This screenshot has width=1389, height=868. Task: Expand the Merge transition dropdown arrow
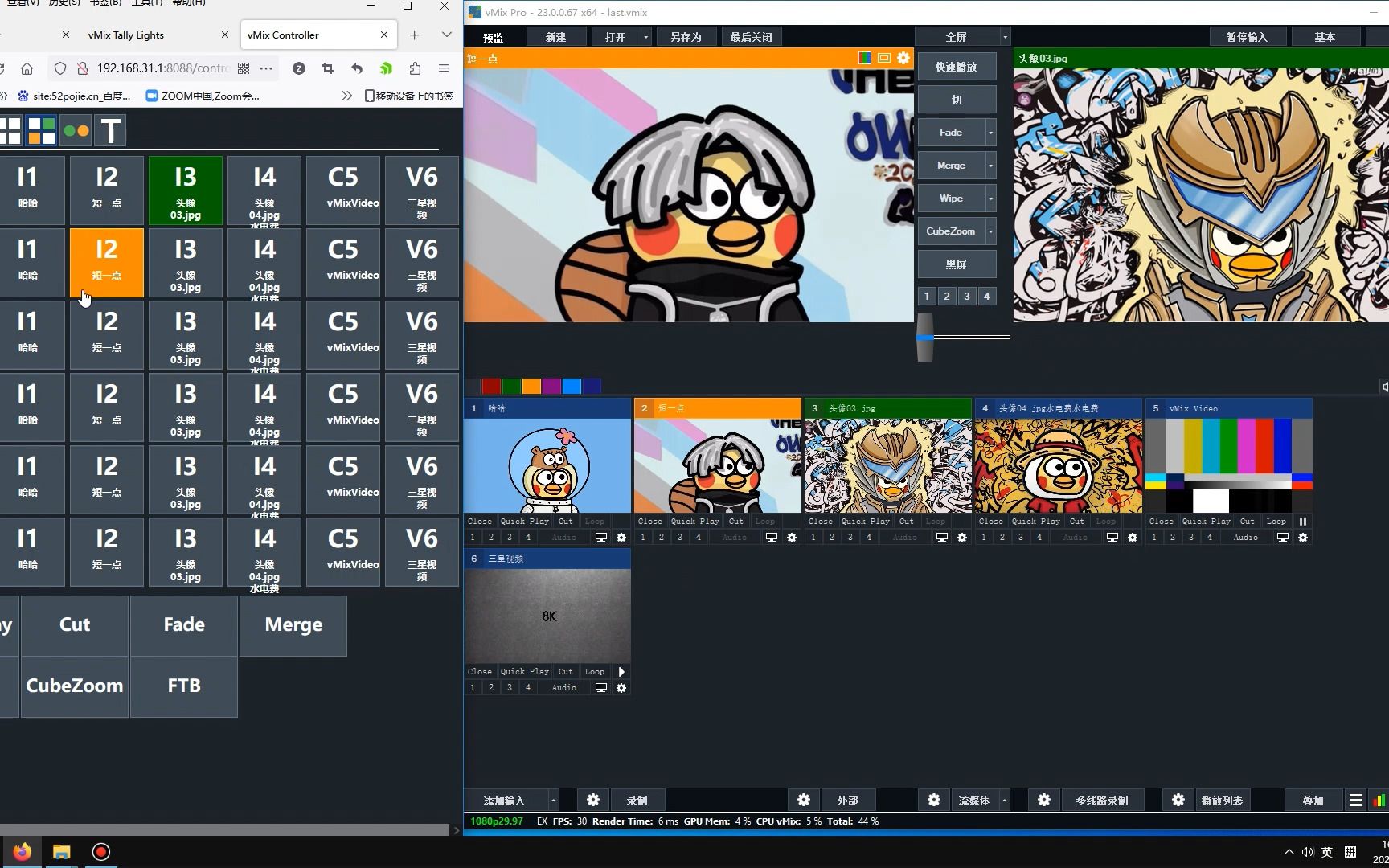(991, 166)
